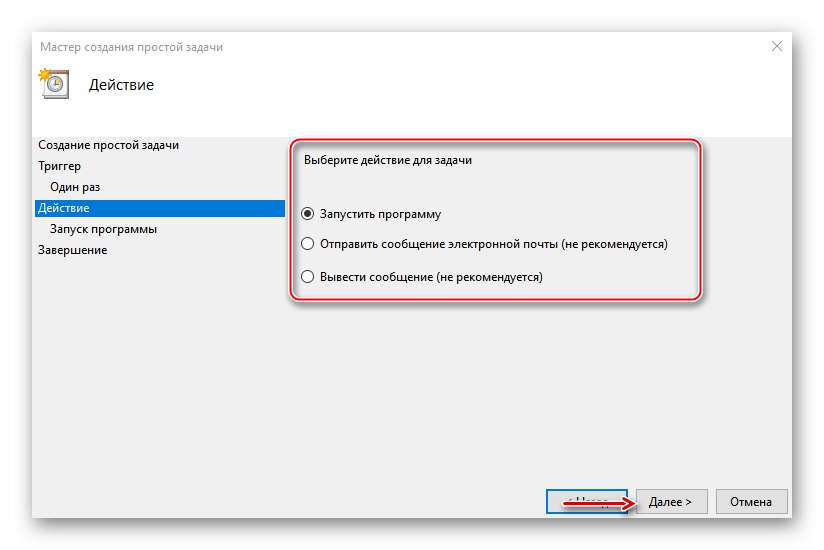Screen dimensions: 824x550
Task: Select the "Один раз" sub-step
Action: click(x=75, y=187)
